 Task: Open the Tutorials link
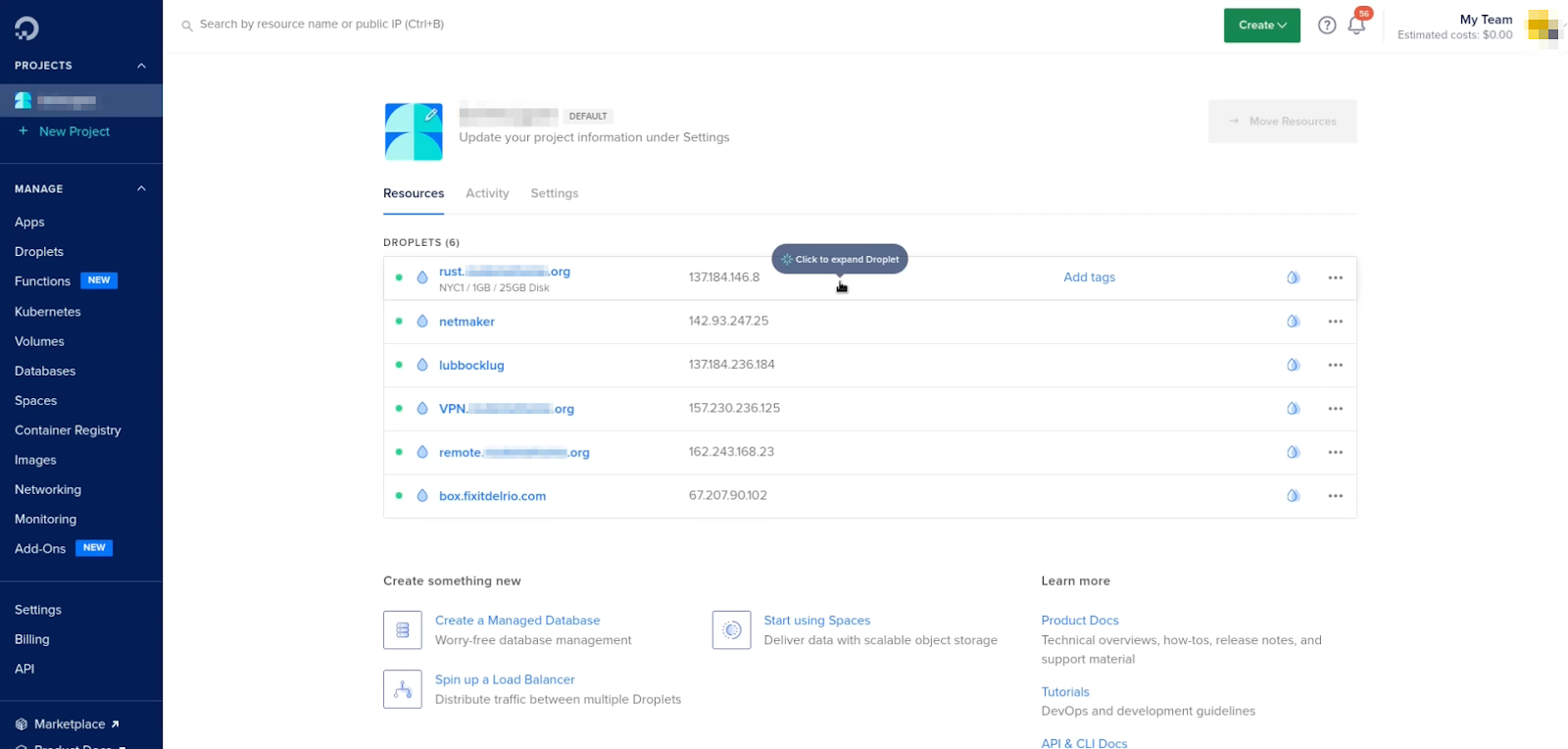[1065, 692]
